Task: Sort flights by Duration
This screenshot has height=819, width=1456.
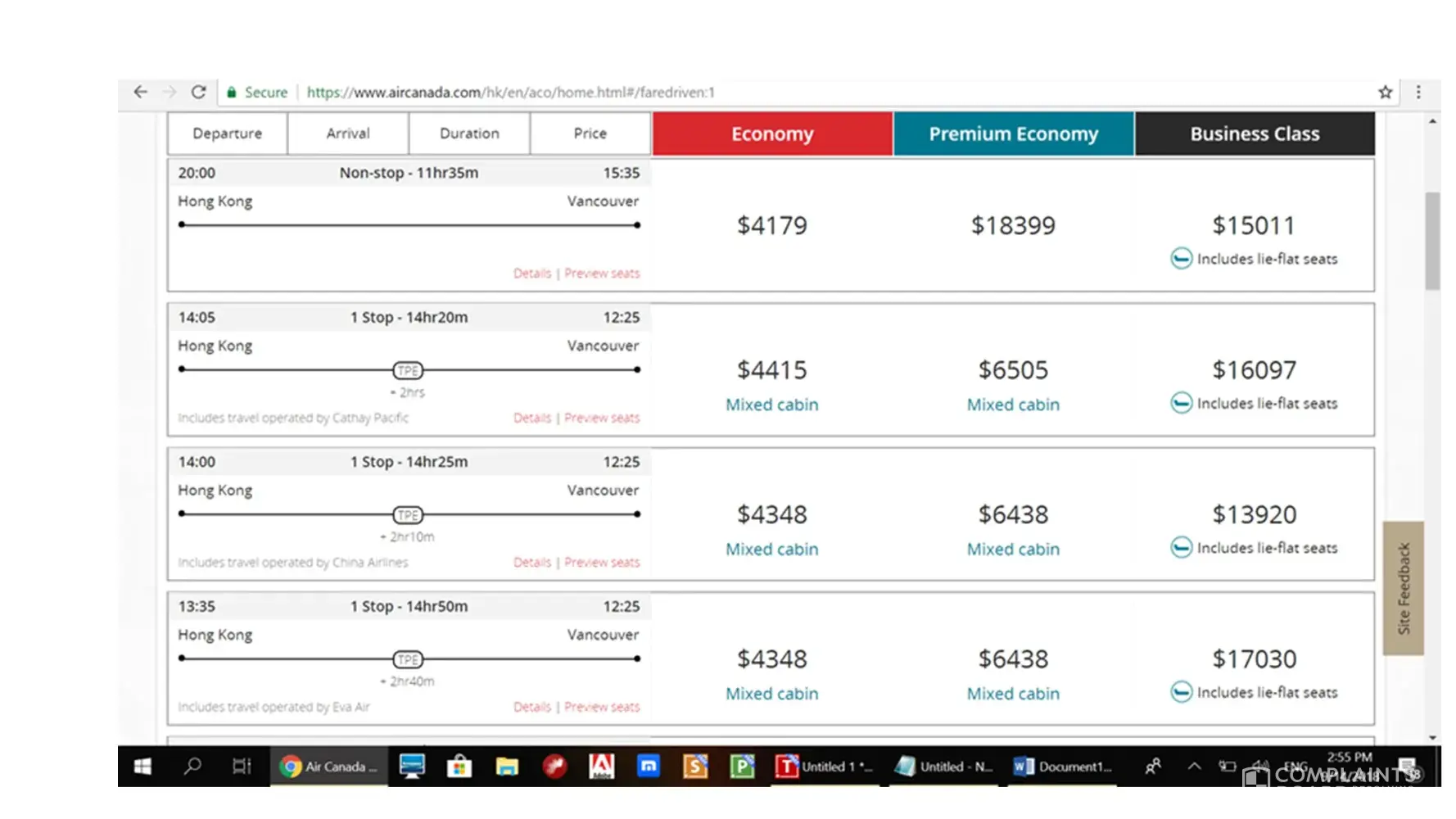Action: (x=469, y=133)
